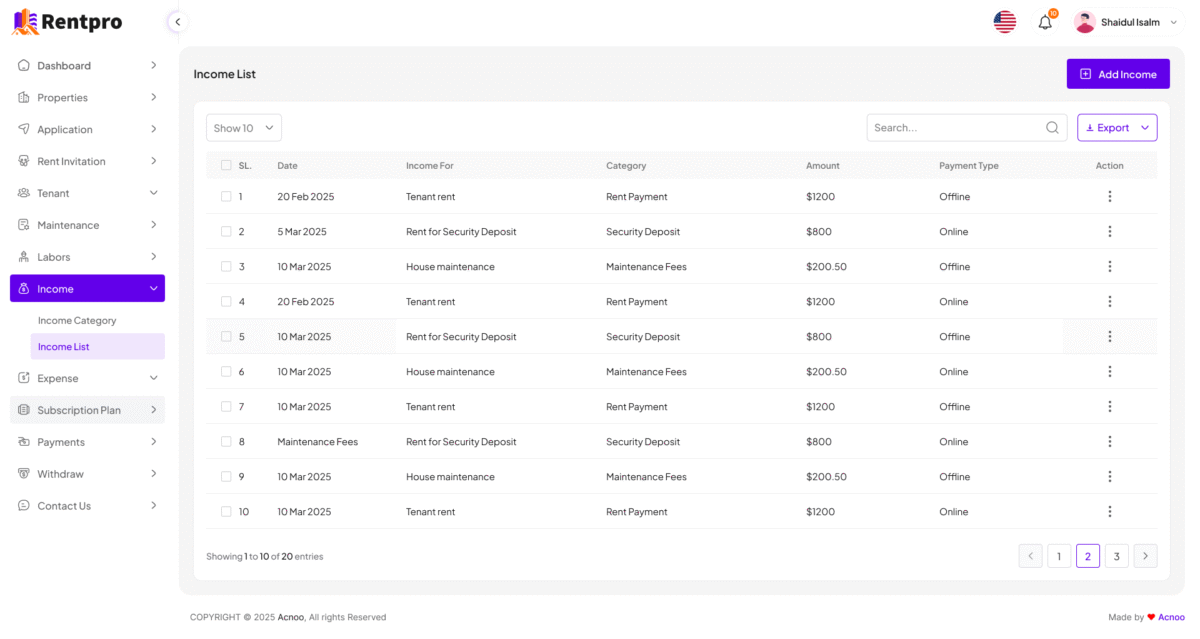This screenshot has height=639, width=1200.
Task: Select the checkbox for row 8
Action: click(226, 442)
